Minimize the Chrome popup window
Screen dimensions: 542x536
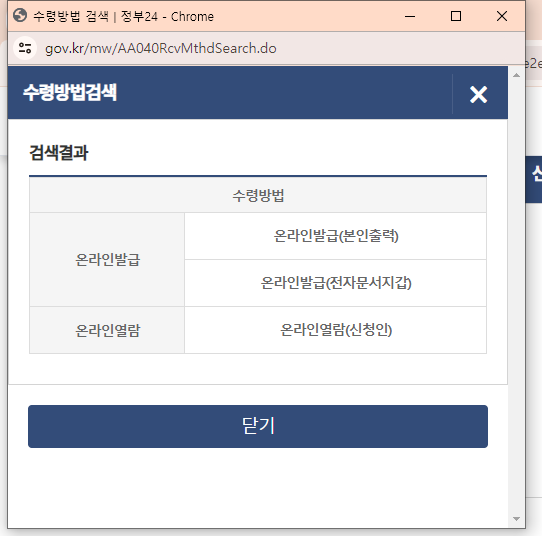[410, 16]
